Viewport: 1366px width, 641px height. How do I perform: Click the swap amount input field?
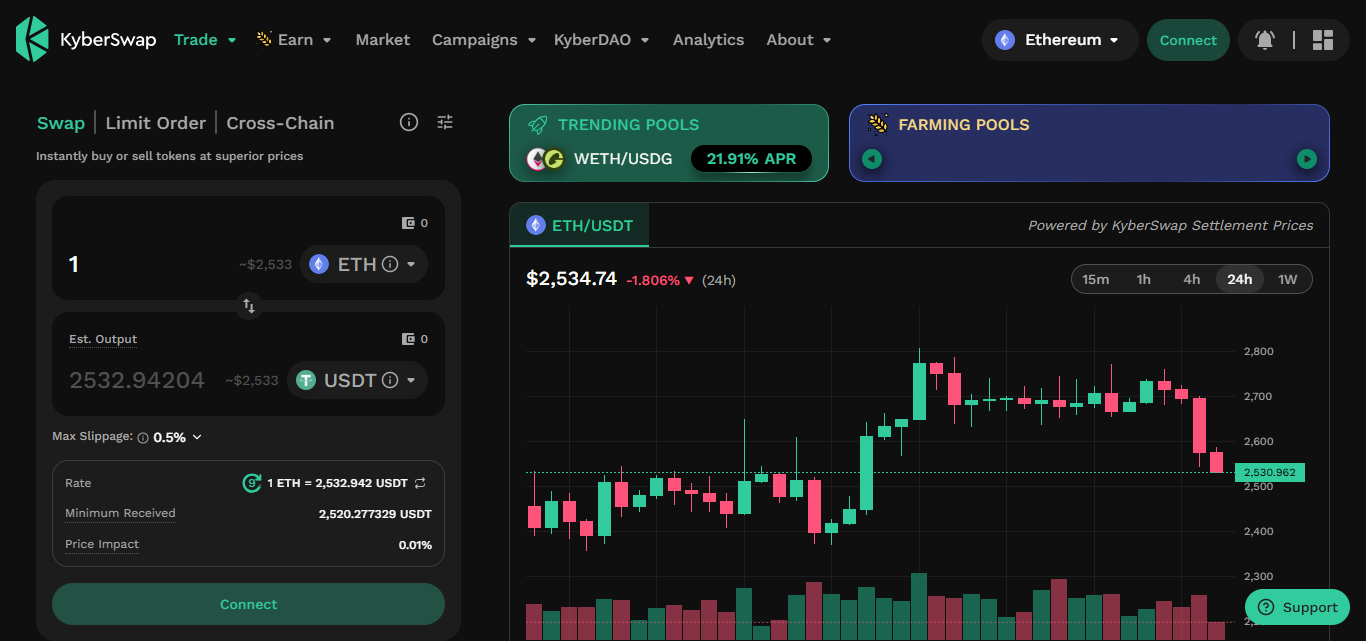click(150, 264)
